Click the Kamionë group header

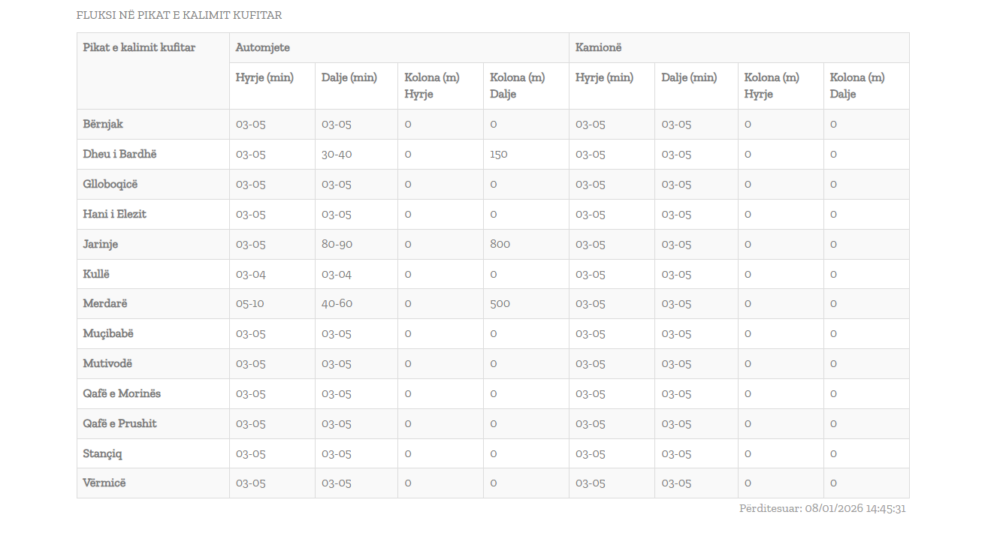coord(599,48)
